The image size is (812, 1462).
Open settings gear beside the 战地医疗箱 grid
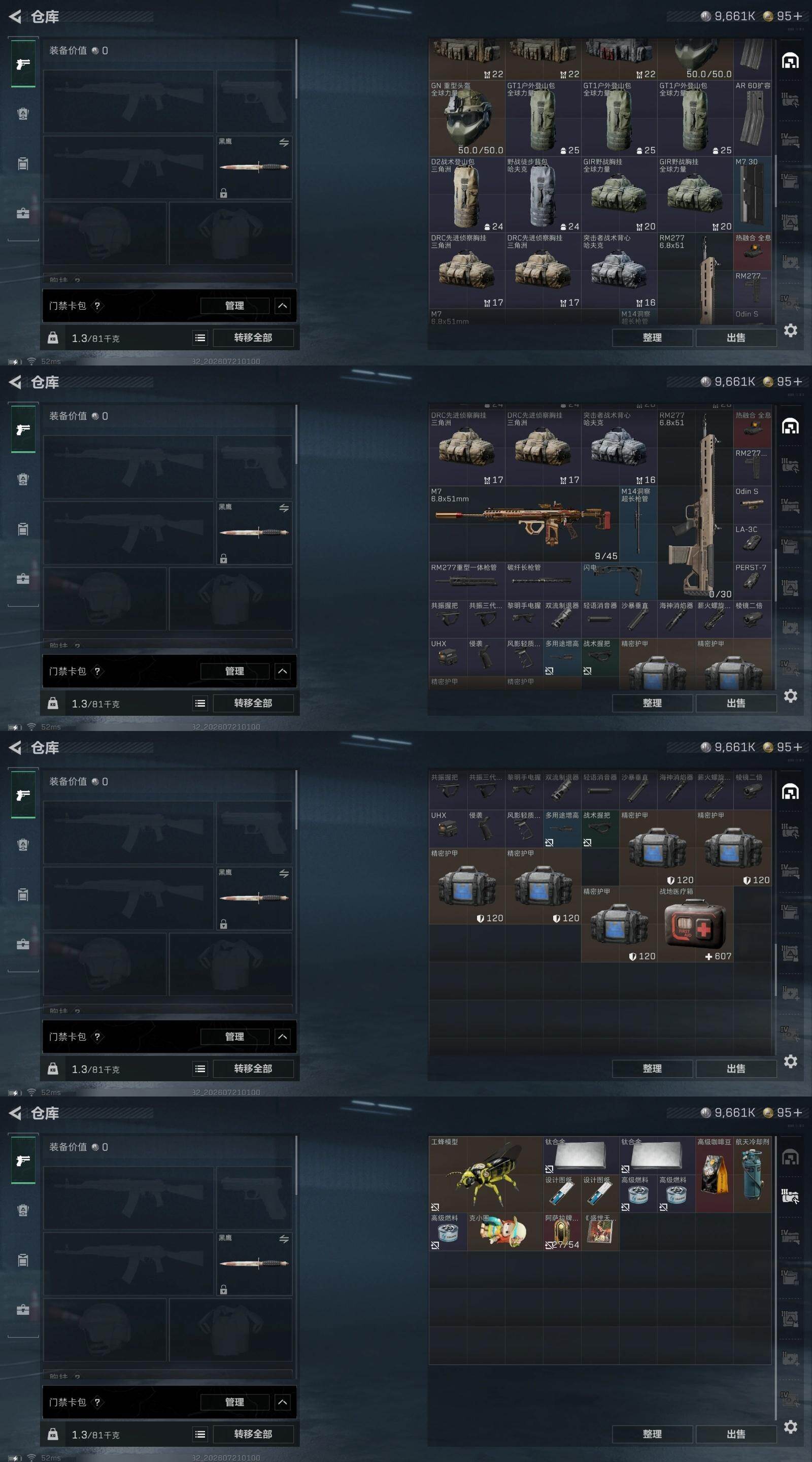click(791, 1061)
